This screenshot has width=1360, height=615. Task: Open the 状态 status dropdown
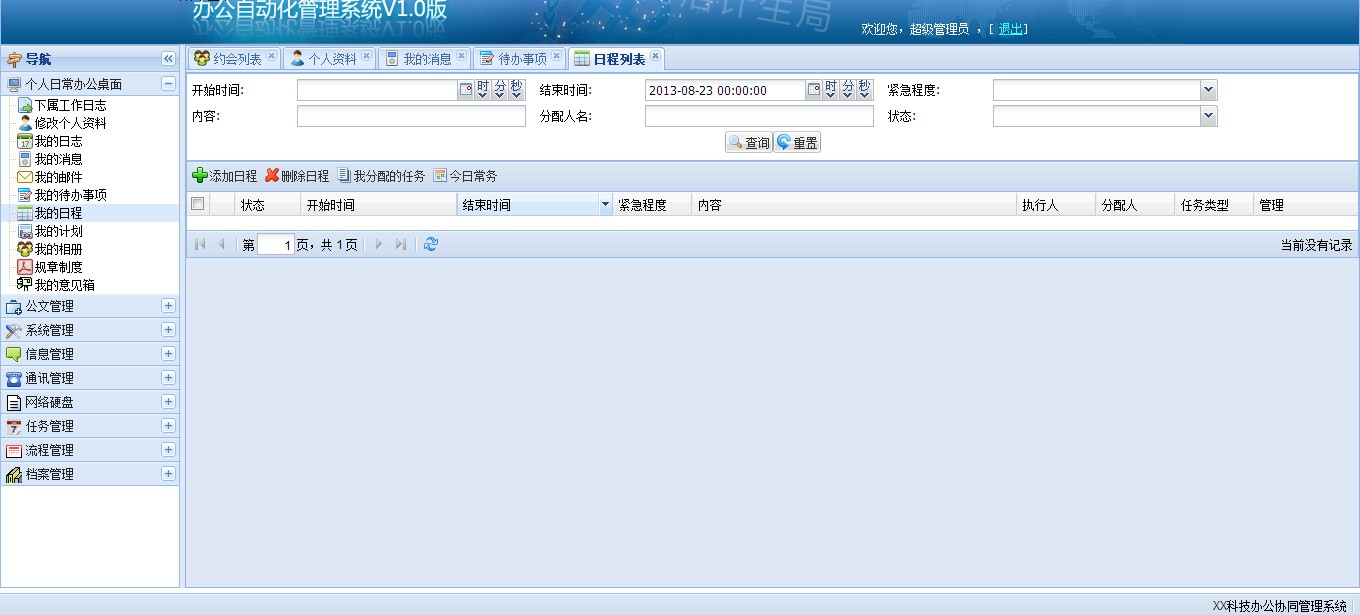pyautogui.click(x=1208, y=115)
